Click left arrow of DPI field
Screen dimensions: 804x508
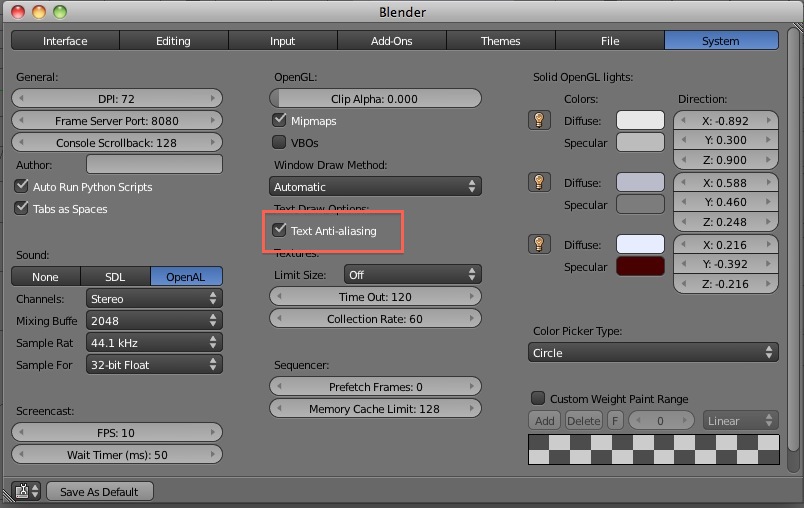[21, 98]
